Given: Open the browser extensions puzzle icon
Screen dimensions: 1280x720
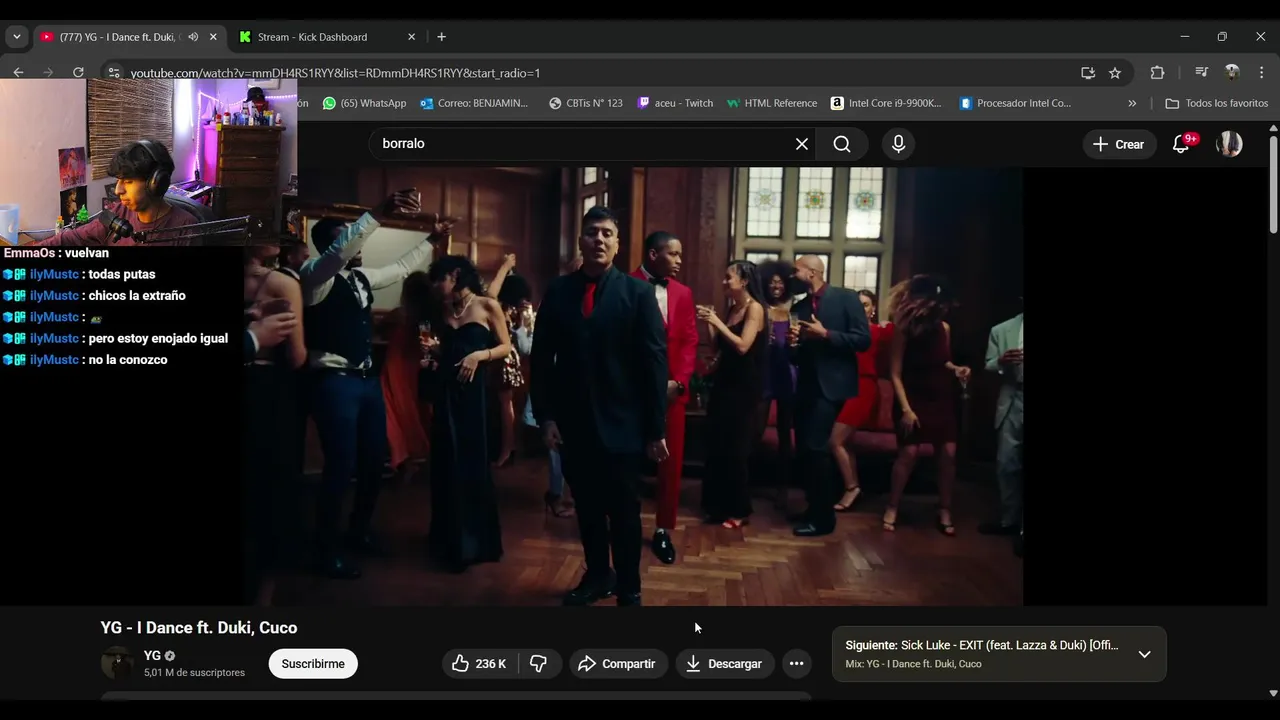Looking at the screenshot, I should [1157, 72].
